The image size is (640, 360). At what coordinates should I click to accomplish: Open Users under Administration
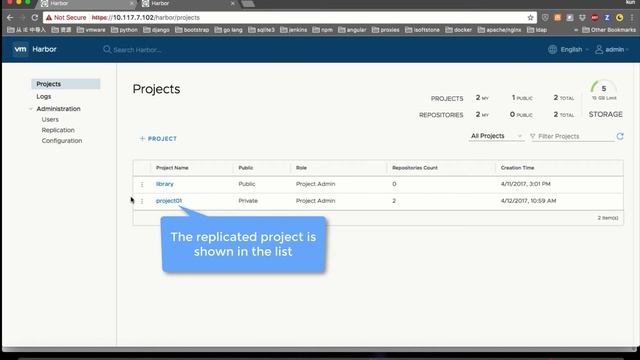[x=50, y=119]
